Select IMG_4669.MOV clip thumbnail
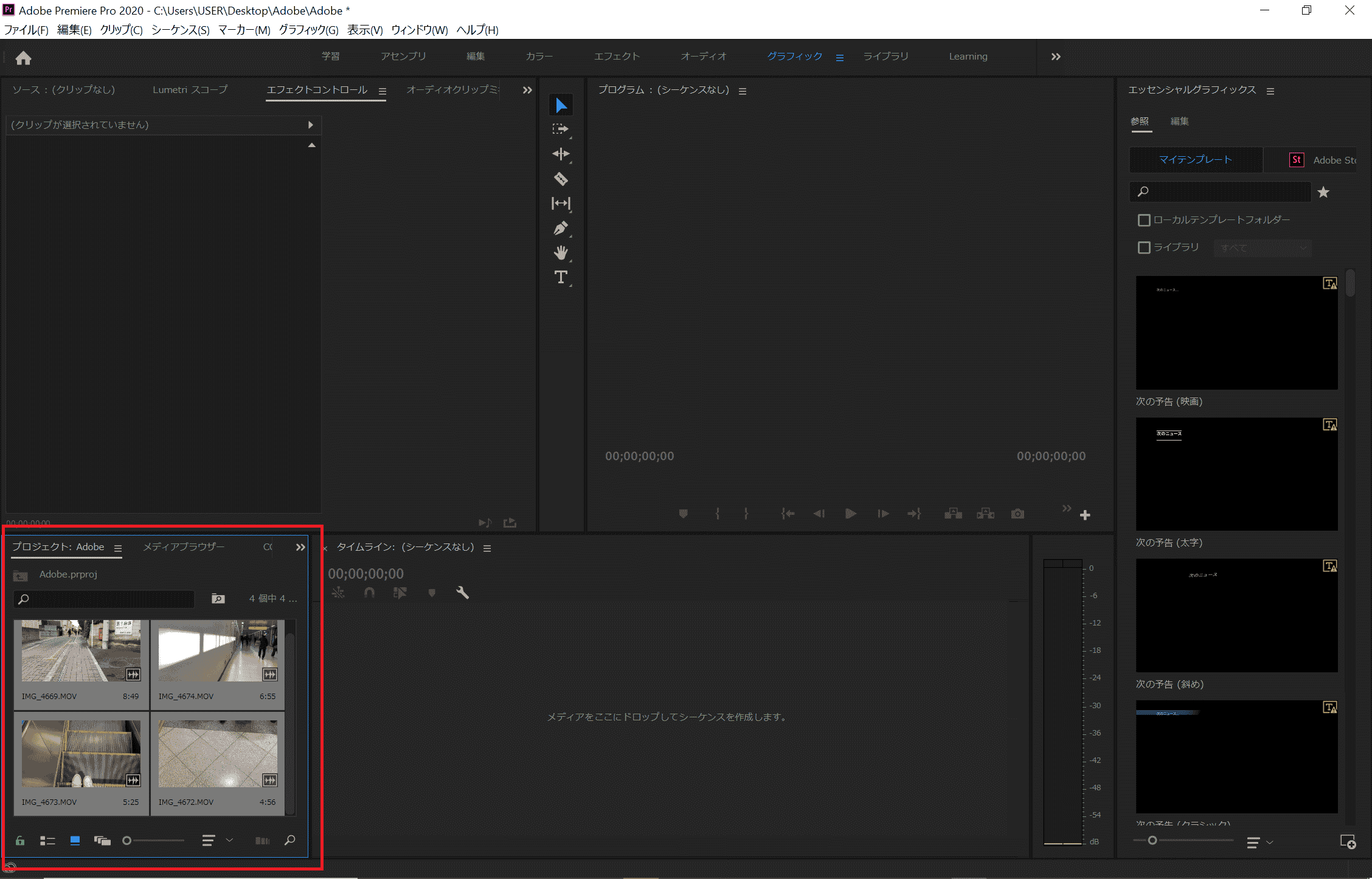The width and height of the screenshot is (1372, 879). (81, 650)
